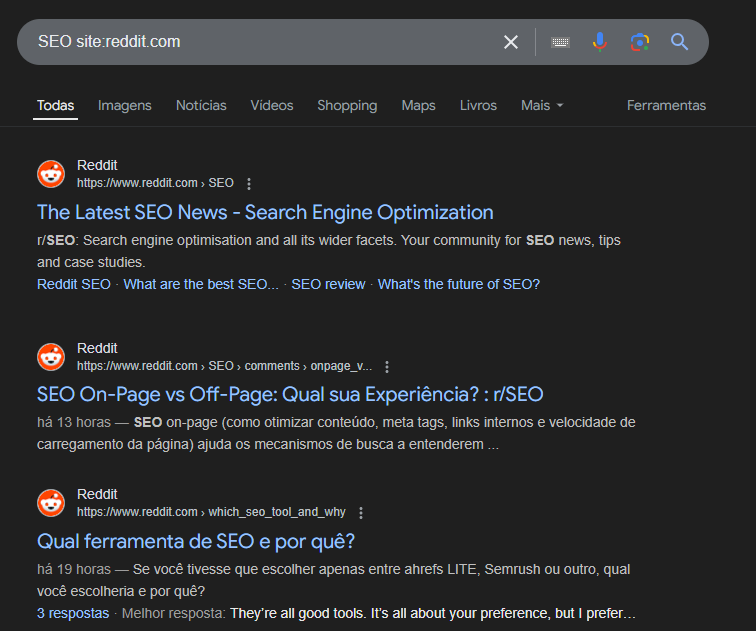756x631 pixels.
Task: Follow the What are the best SEO... sitelink
Action: click(201, 284)
